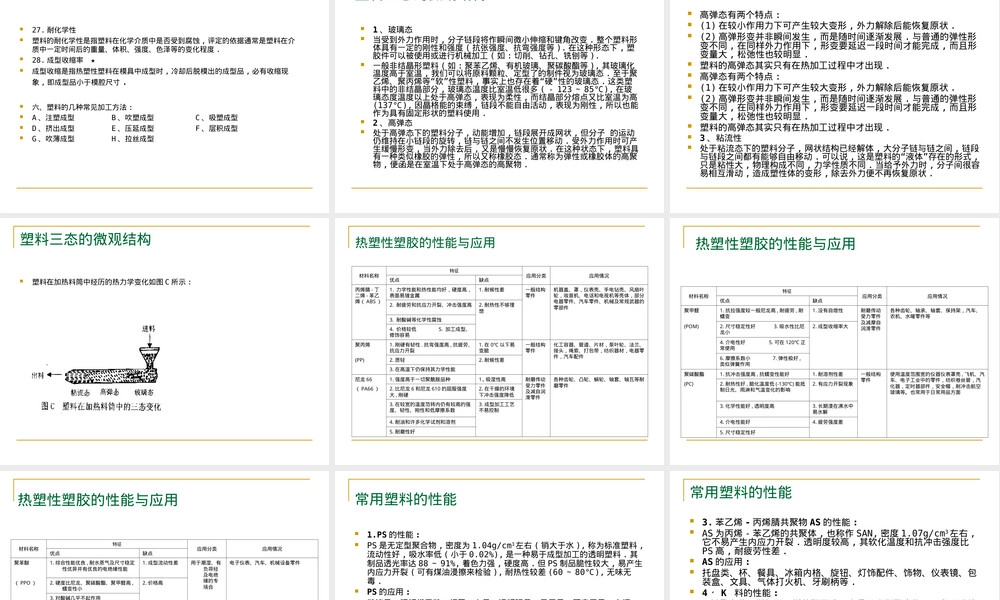
Task: Click the 丙烯腈-丁二烯-苯乙烯 (ABS) table cell
Action: tap(369, 312)
